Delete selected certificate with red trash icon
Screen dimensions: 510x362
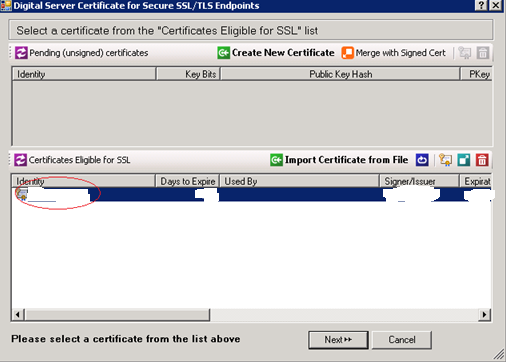click(482, 160)
